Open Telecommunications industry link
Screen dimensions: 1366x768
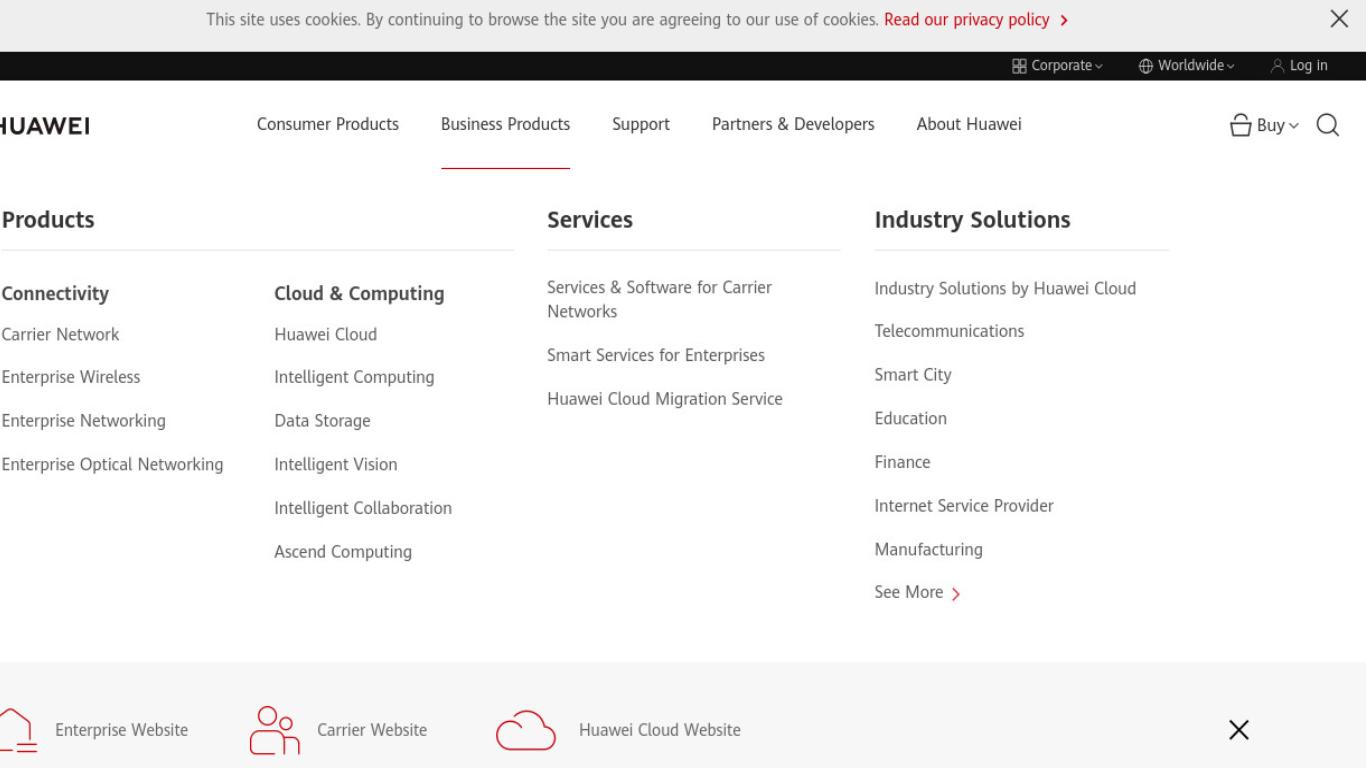[949, 332]
